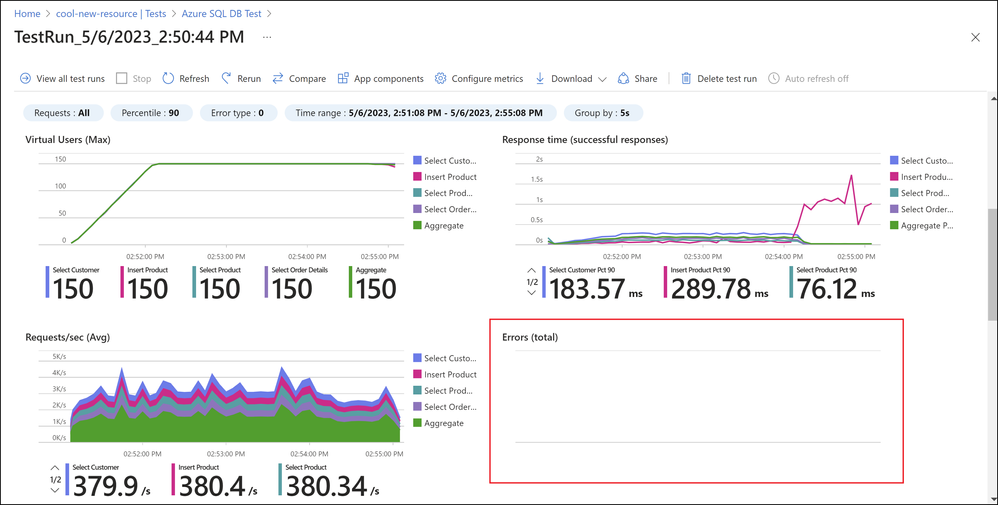Toggle Select Order swatch in Response time legend
998x505 pixels.
[894, 209]
